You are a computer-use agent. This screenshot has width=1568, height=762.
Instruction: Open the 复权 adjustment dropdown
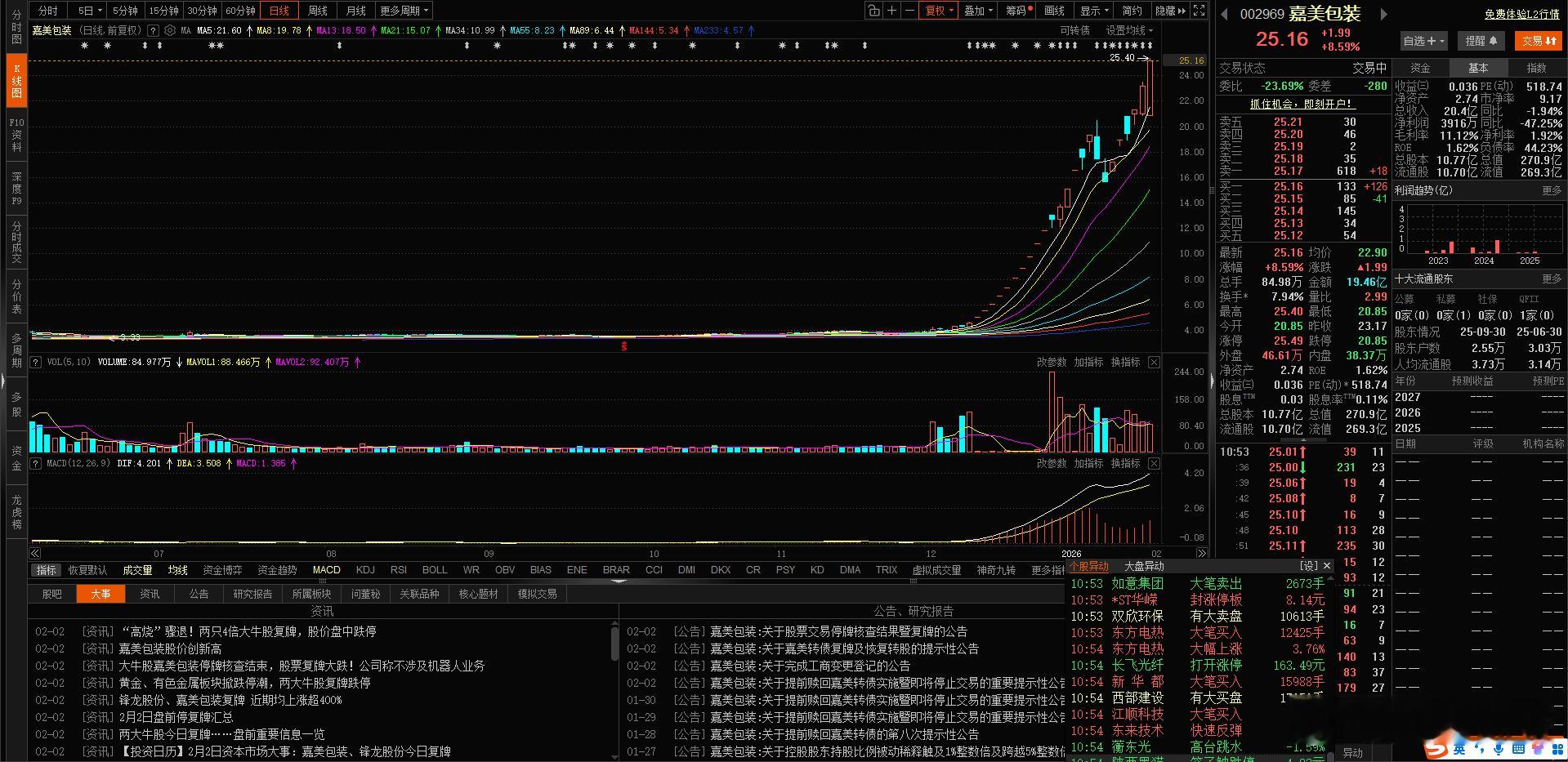click(938, 11)
